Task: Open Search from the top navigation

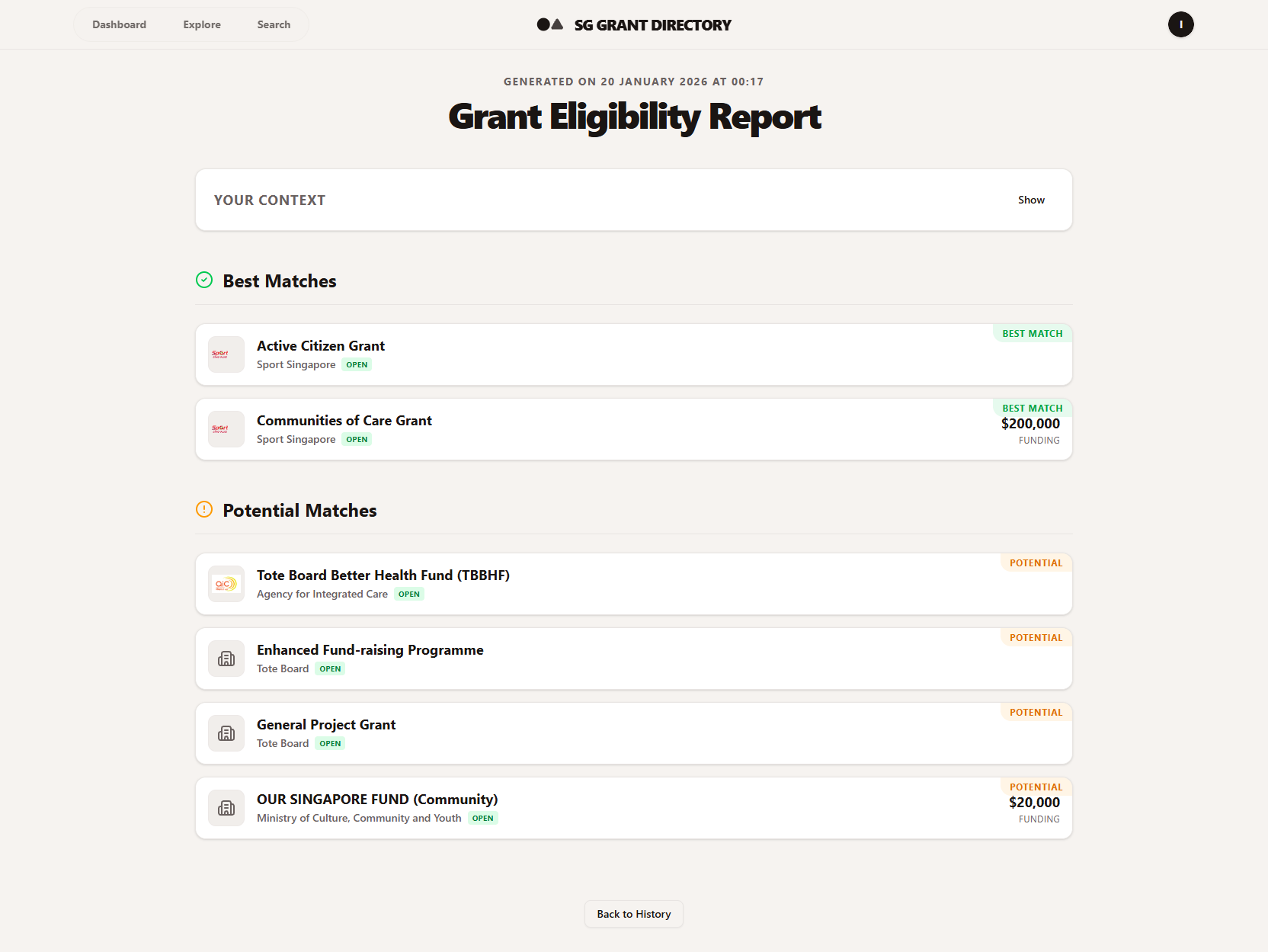Action: click(274, 24)
